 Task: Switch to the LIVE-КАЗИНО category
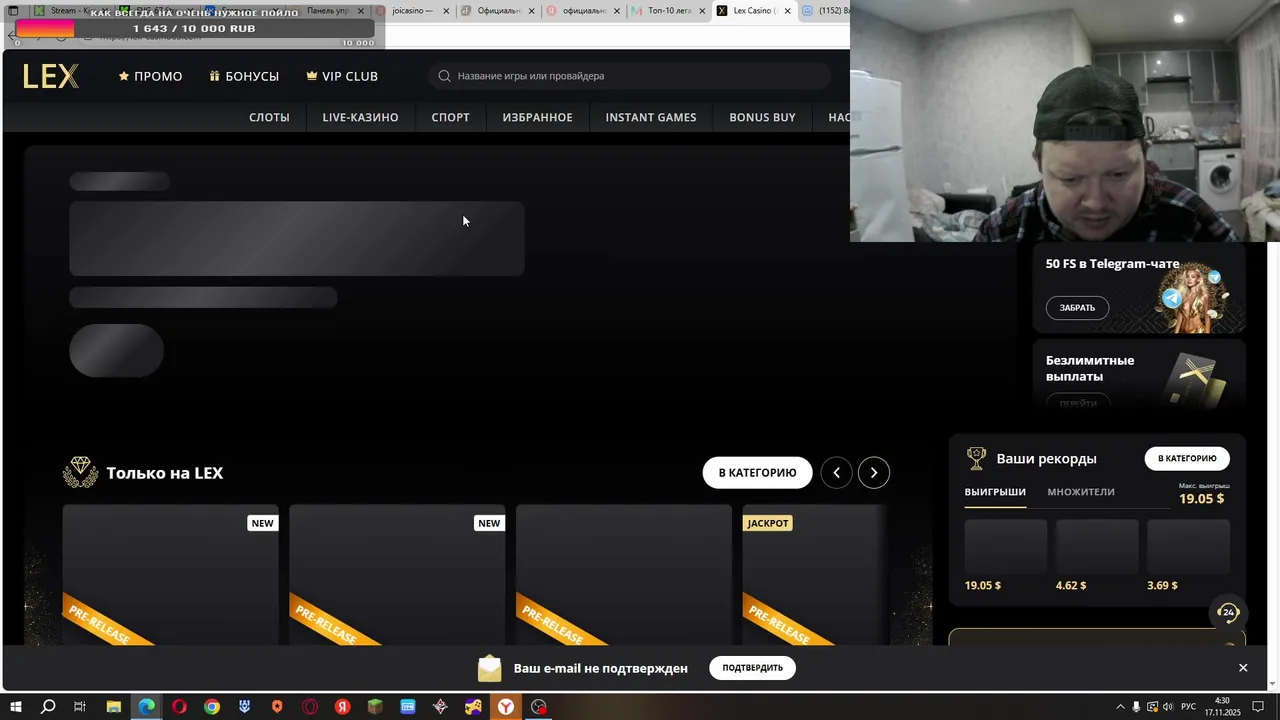point(360,117)
